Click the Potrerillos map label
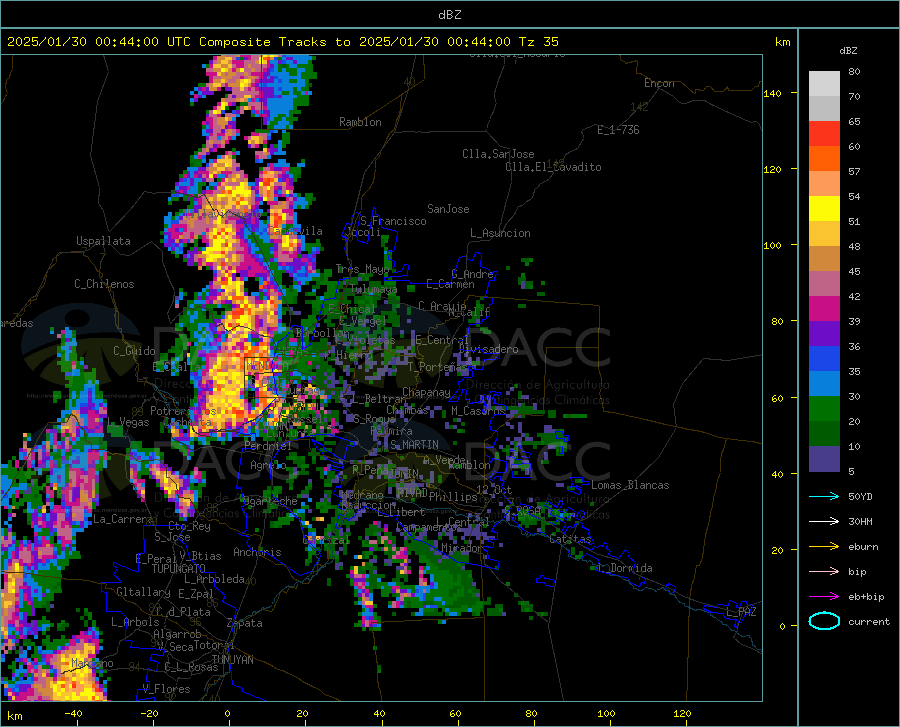 183,411
